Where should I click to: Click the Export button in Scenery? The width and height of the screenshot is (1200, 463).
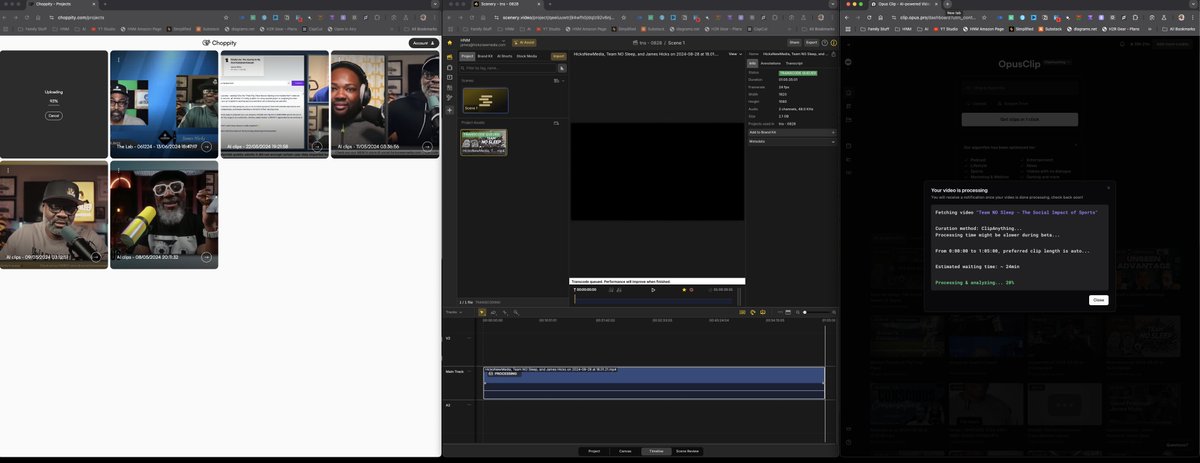tap(811, 43)
